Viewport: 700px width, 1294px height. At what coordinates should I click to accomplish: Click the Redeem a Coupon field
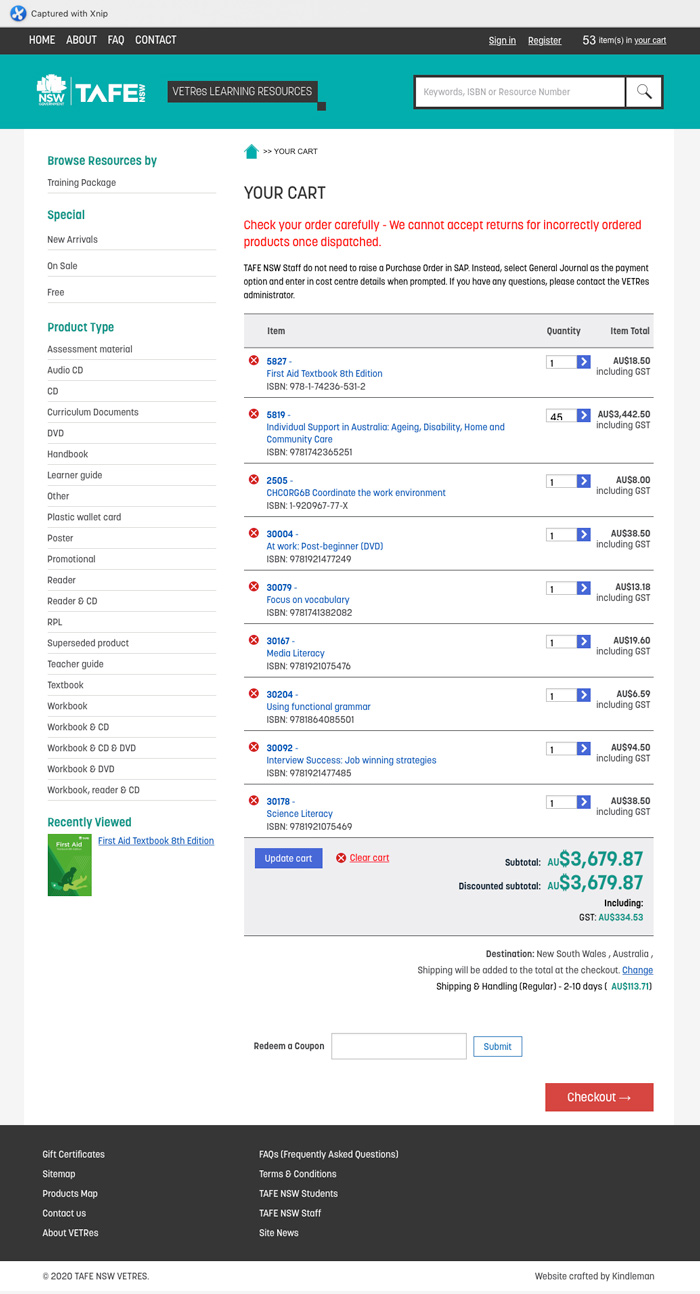399,1046
